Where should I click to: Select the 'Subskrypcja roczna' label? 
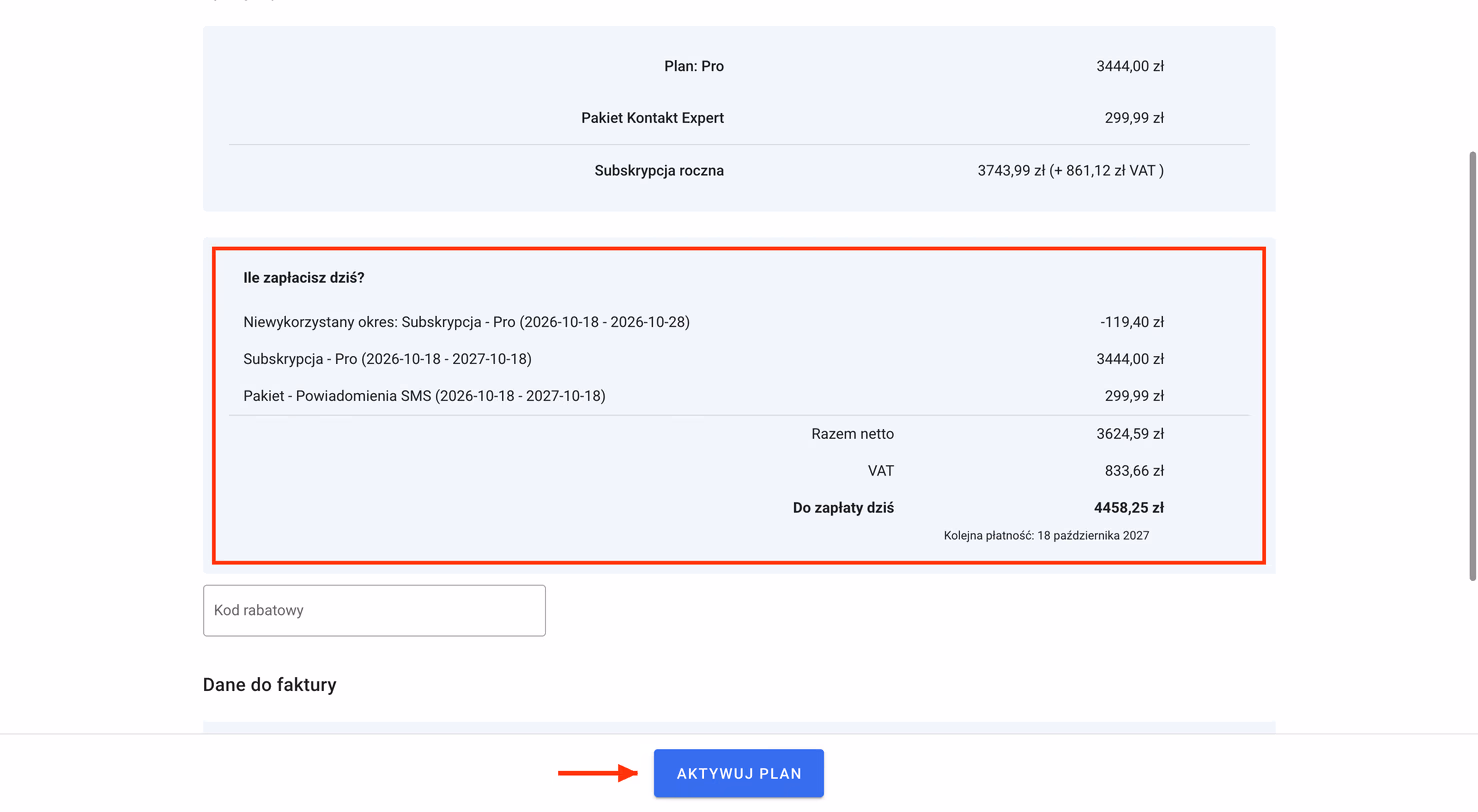(659, 171)
